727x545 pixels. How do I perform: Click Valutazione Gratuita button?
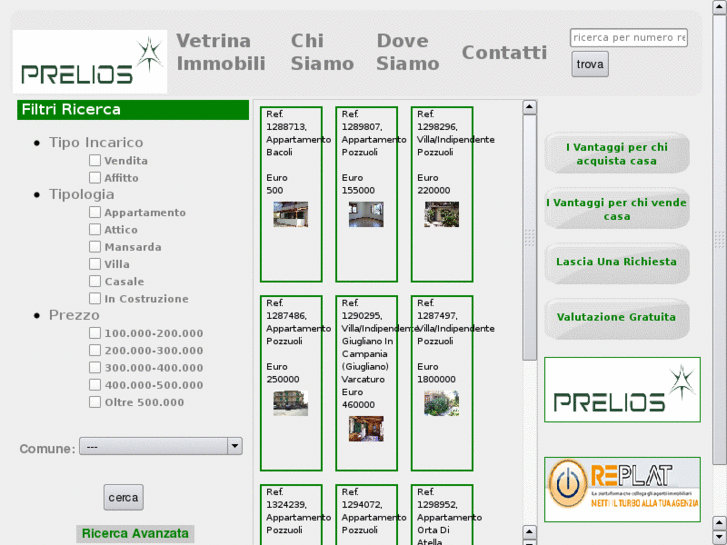[x=617, y=317]
